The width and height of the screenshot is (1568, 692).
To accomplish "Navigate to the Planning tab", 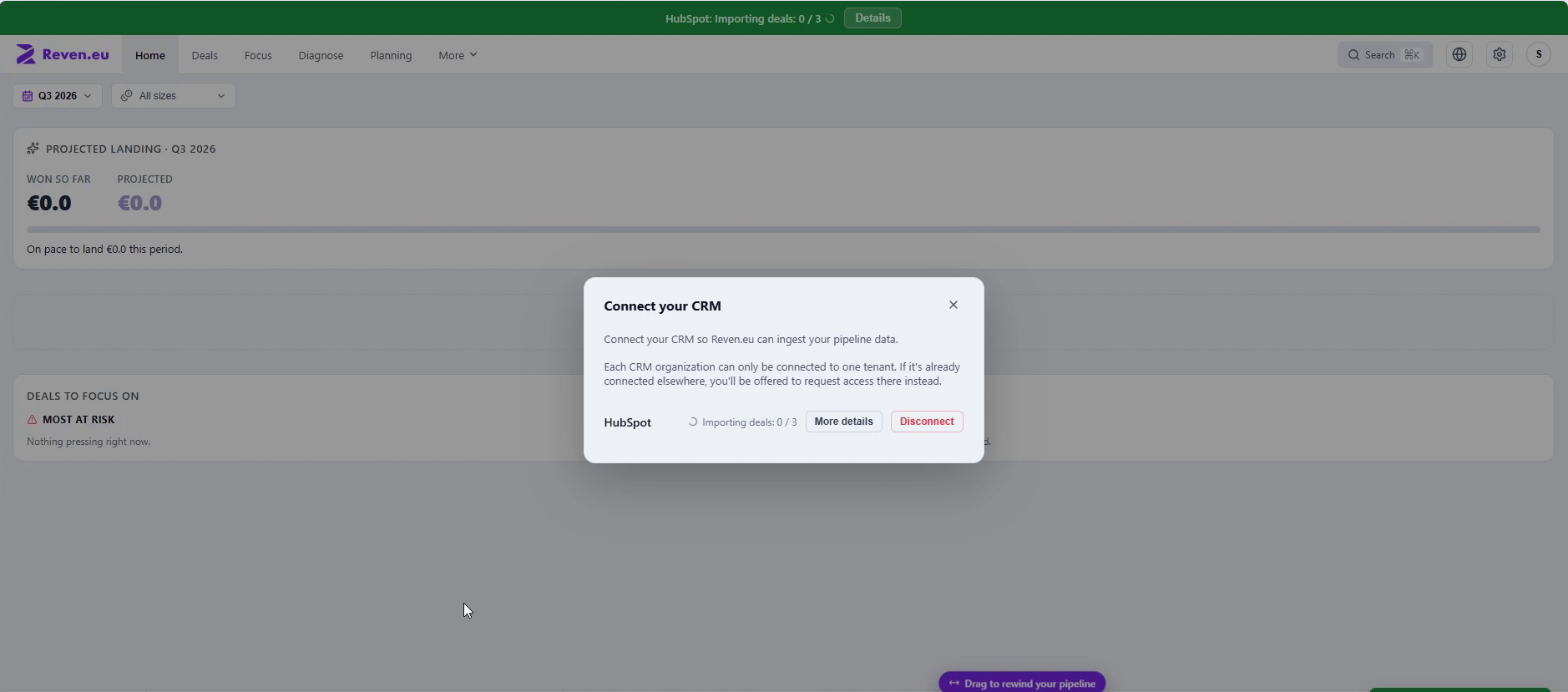I will click(x=391, y=55).
